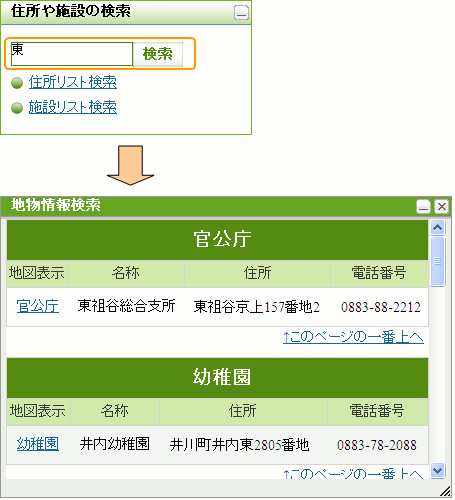Screen dimensions: 455x500
Task: Open the 施設リスト検索 link
Action: click(x=73, y=107)
